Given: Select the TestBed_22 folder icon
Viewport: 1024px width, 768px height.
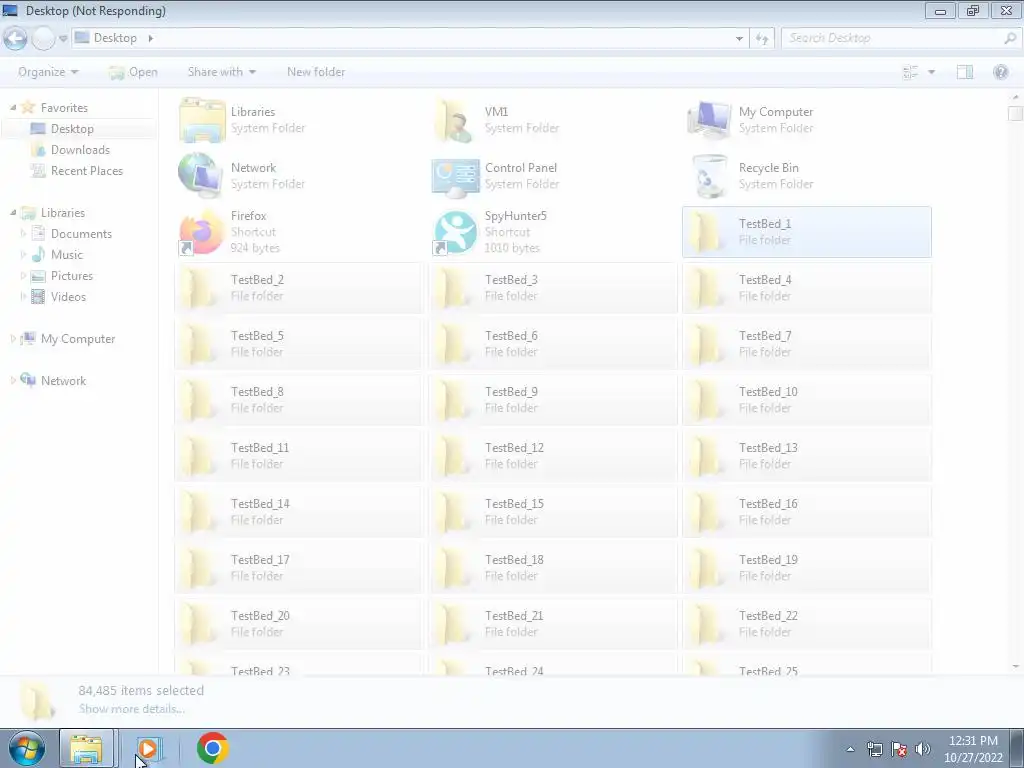Looking at the screenshot, I should [x=707, y=624].
